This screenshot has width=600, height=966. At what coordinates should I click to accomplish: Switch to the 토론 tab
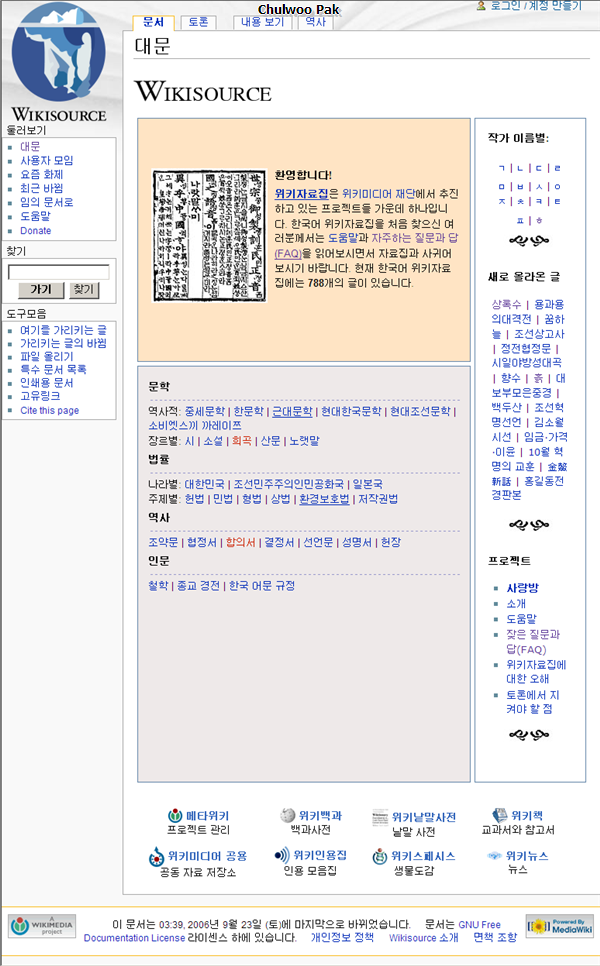click(x=198, y=22)
